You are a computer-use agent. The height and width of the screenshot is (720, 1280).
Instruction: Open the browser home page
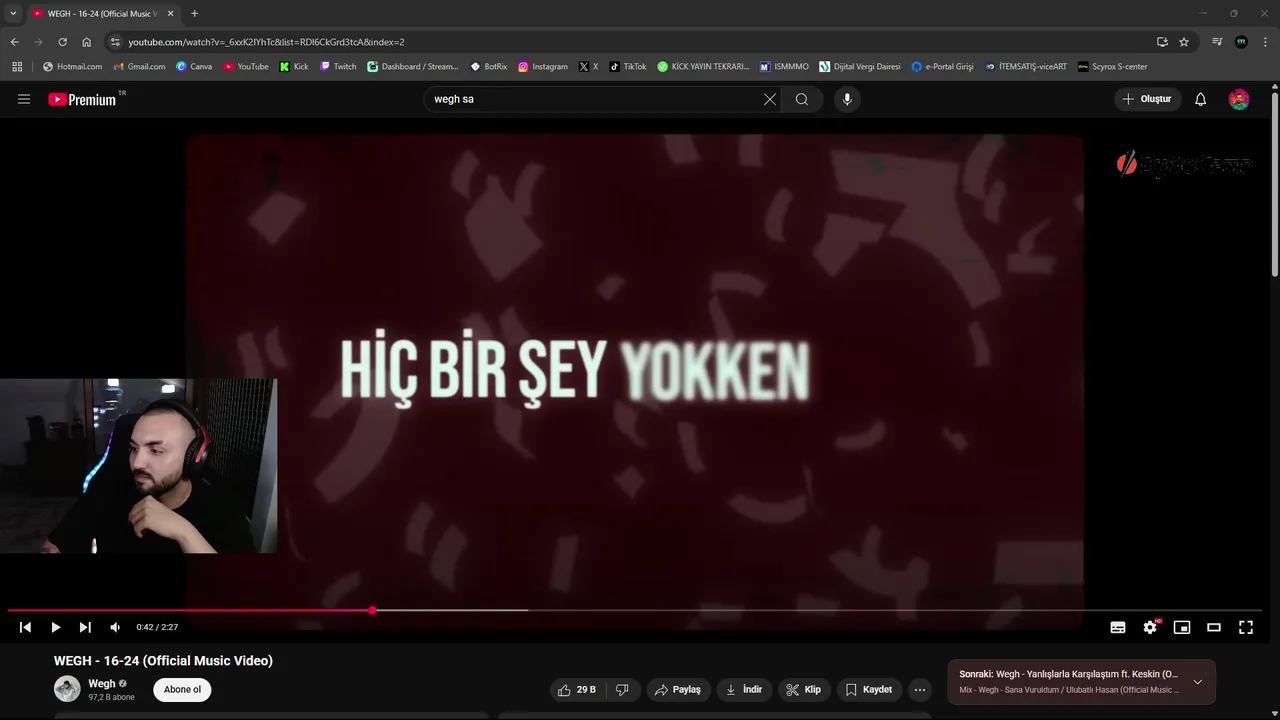(x=86, y=42)
